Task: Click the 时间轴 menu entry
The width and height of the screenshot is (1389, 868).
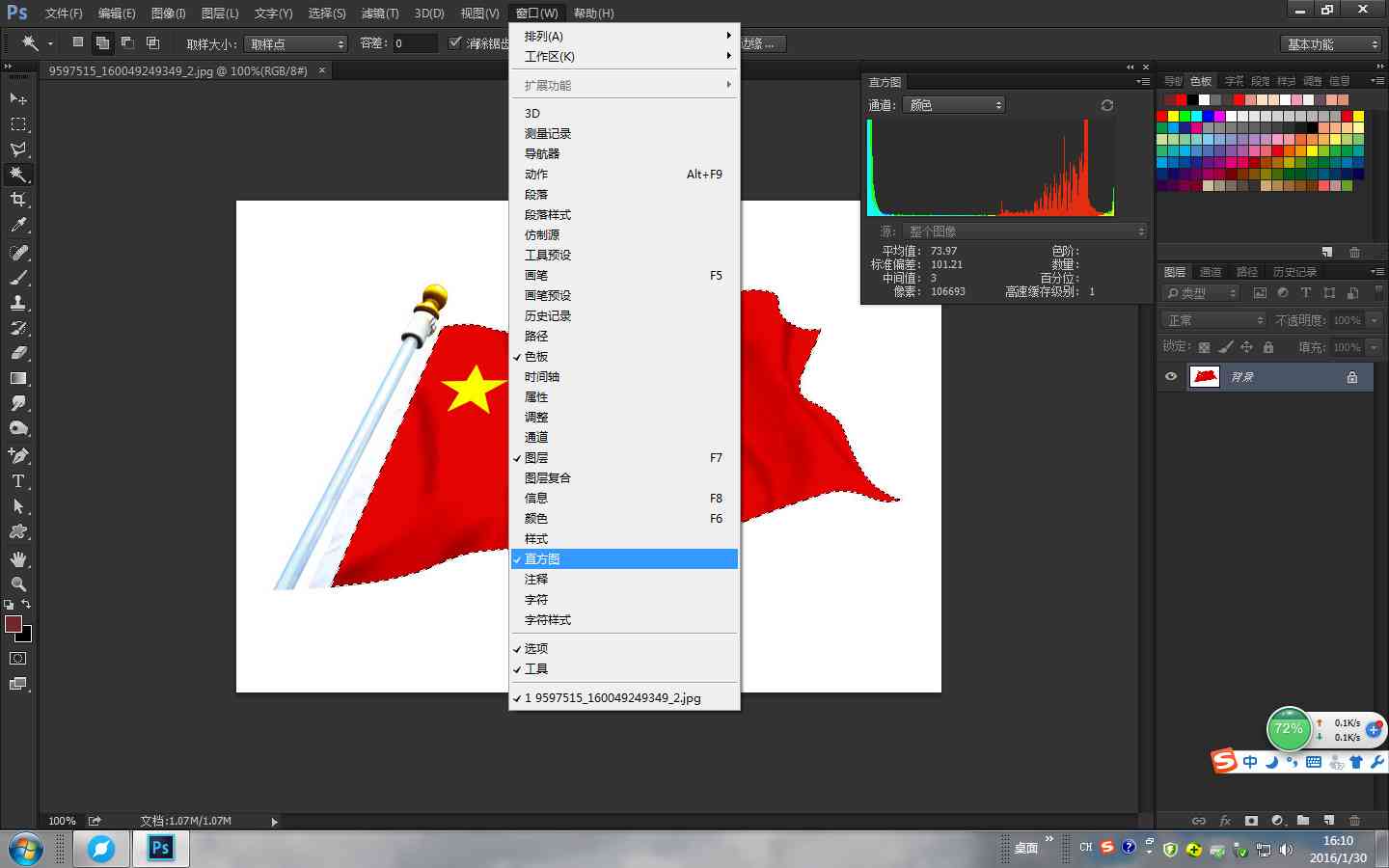Action: (x=624, y=377)
